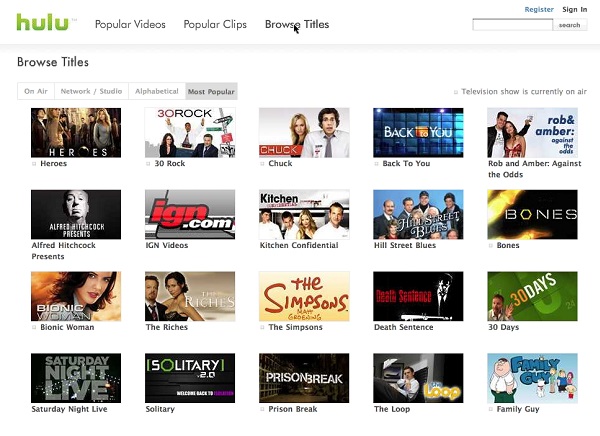Open the Hill Street Blues thumbnail
Image resolution: width=600 pixels, height=436 pixels.
click(x=418, y=214)
